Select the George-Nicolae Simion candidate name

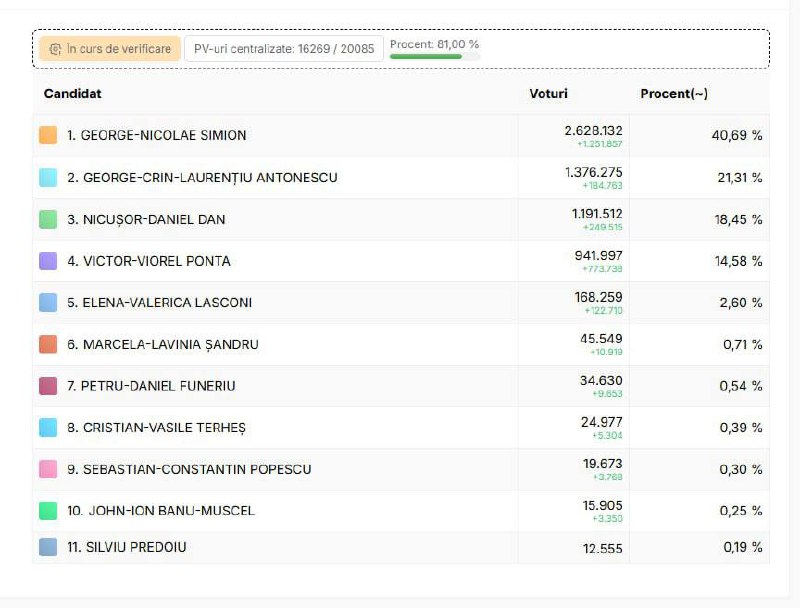[156, 135]
